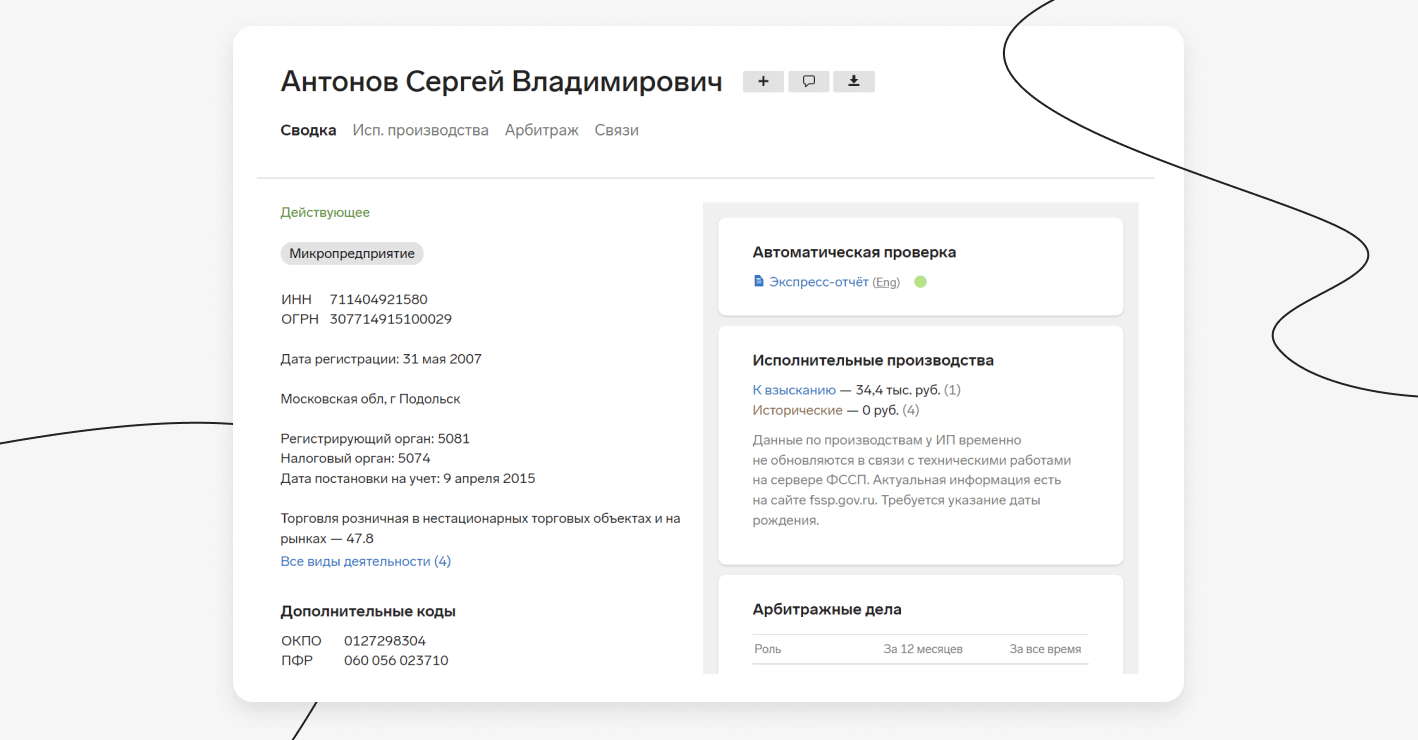Open К взысканию executive proceedings link

click(794, 389)
